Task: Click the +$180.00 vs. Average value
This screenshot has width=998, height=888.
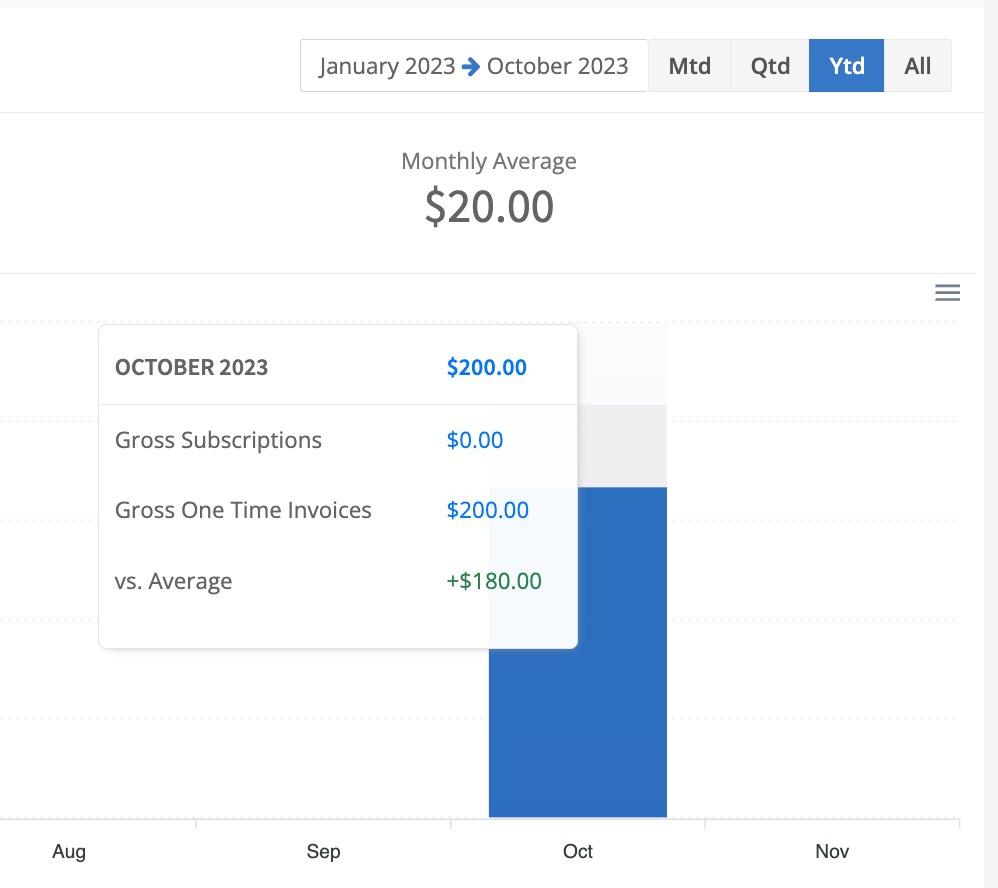Action: point(494,581)
